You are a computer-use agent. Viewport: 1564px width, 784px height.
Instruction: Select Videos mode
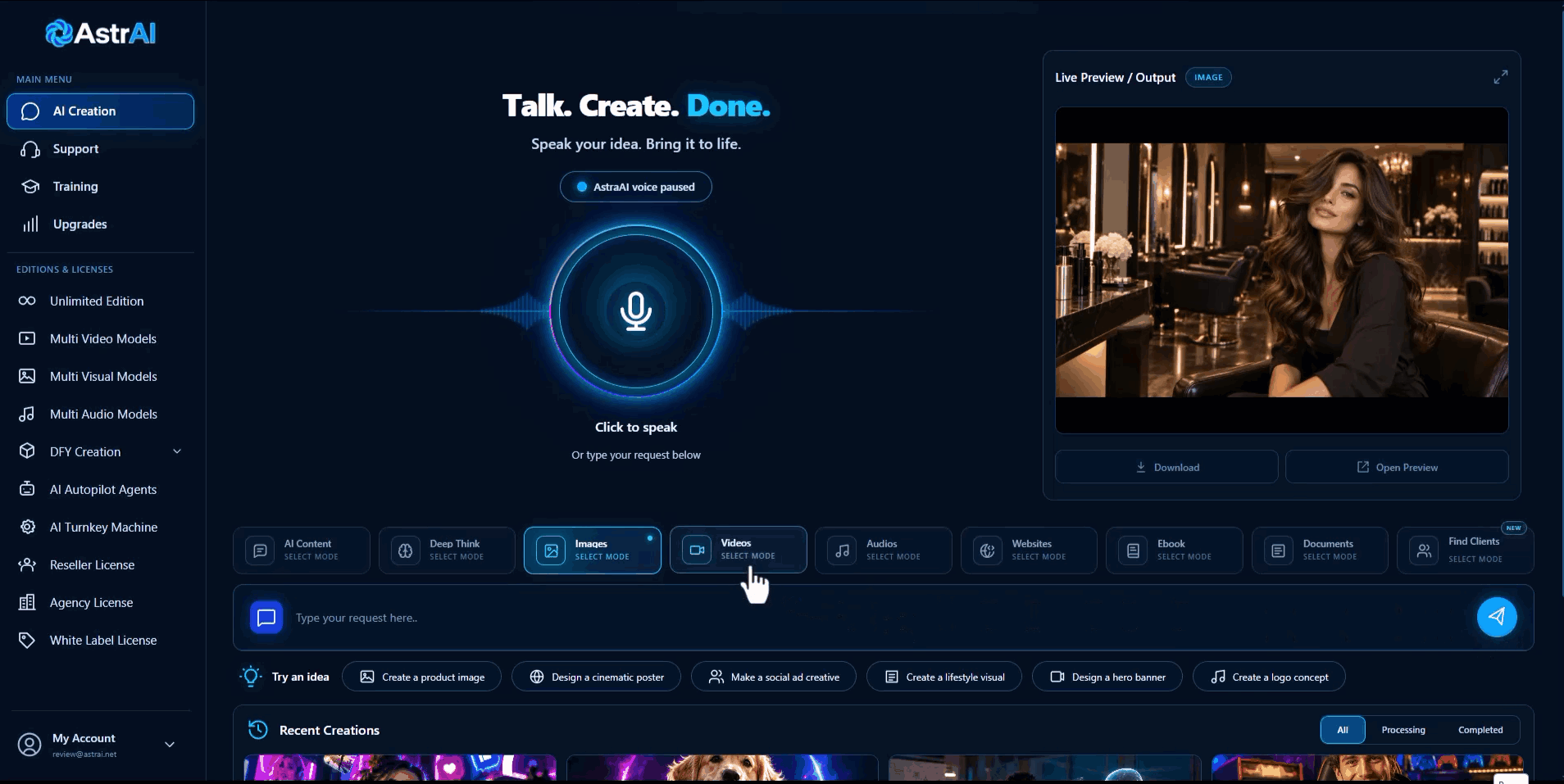(x=739, y=550)
